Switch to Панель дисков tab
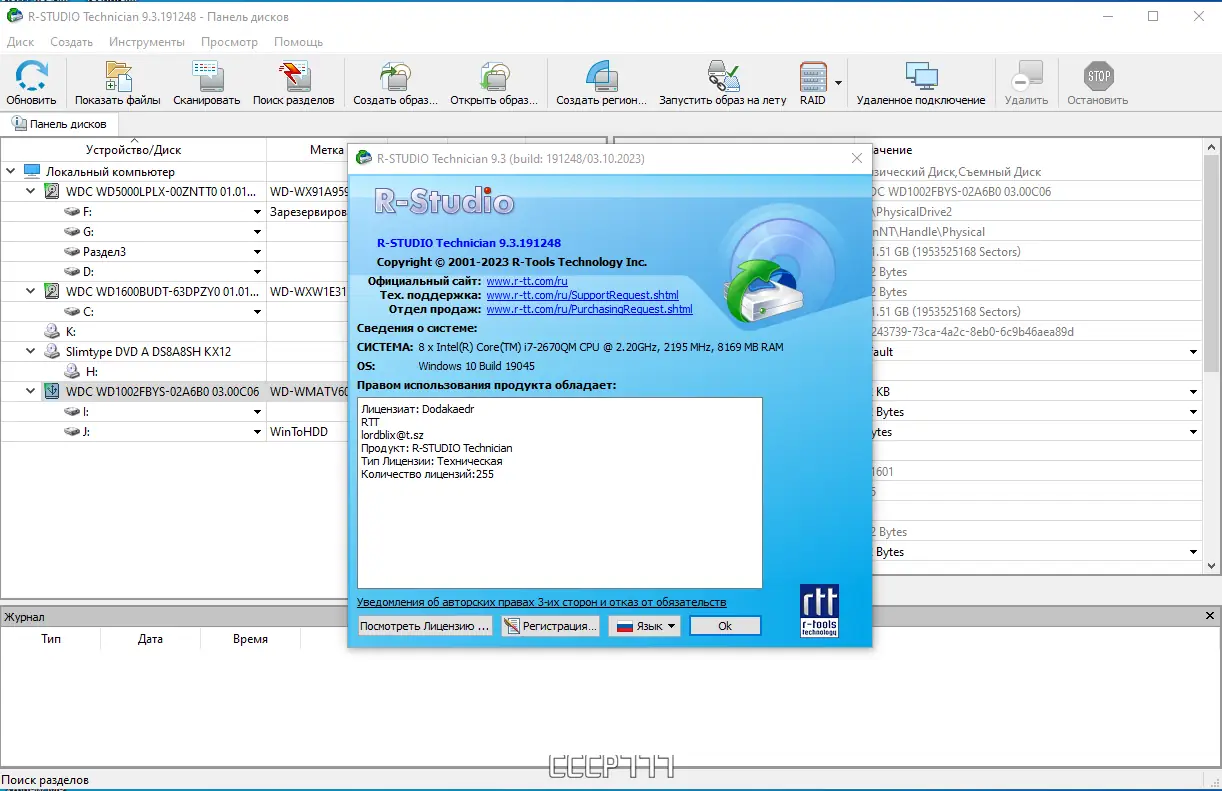This screenshot has height=791, width=1222. [59, 124]
